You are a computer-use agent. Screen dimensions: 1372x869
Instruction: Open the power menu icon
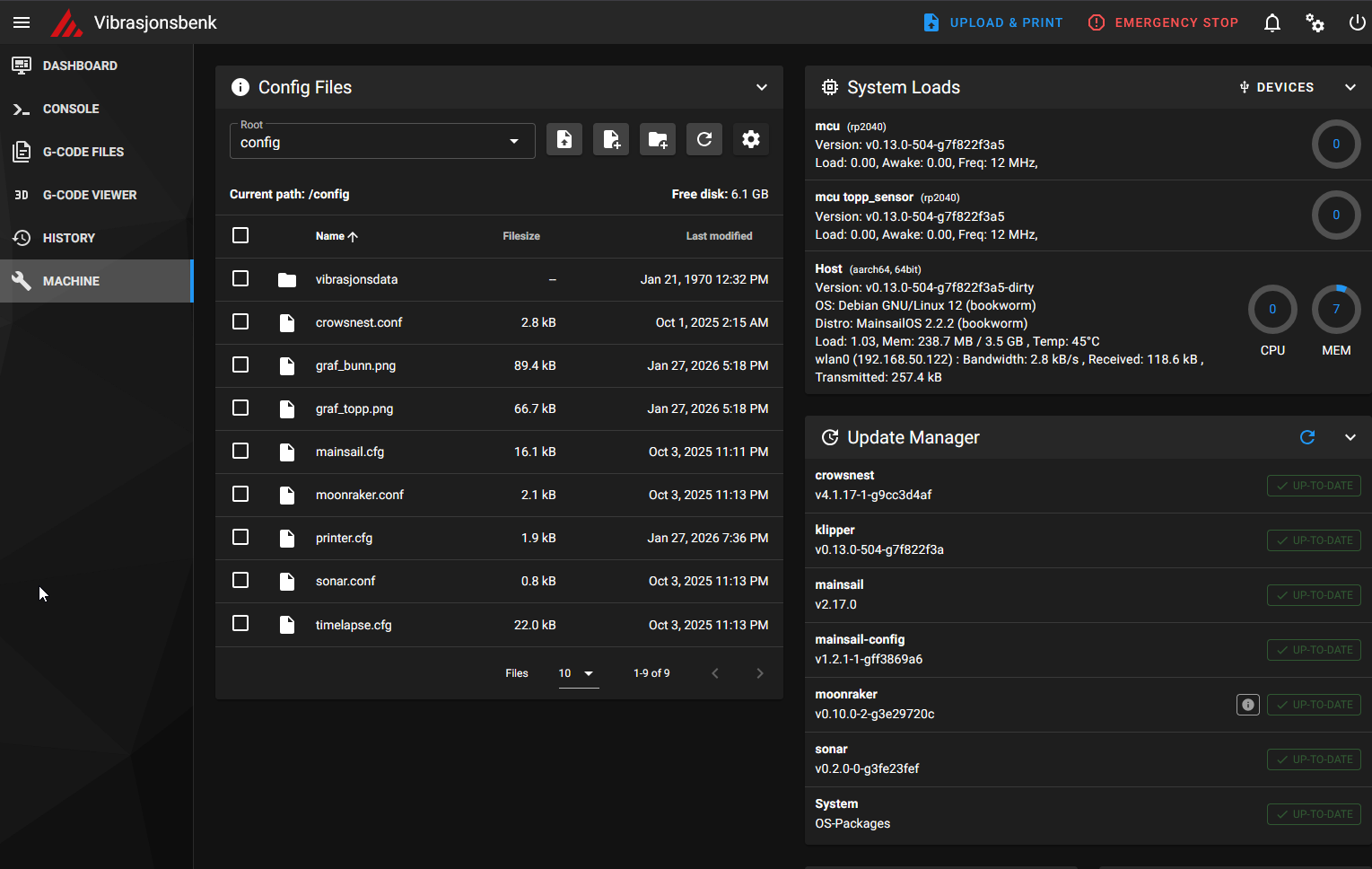coord(1357,22)
